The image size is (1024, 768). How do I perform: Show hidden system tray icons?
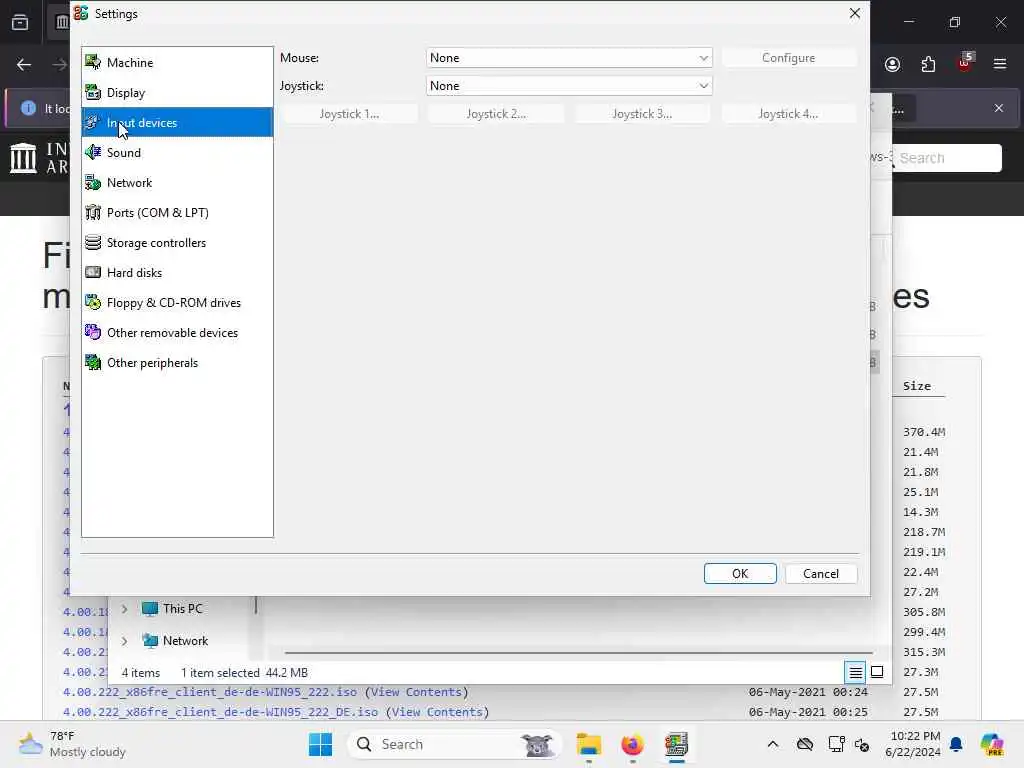click(773, 744)
